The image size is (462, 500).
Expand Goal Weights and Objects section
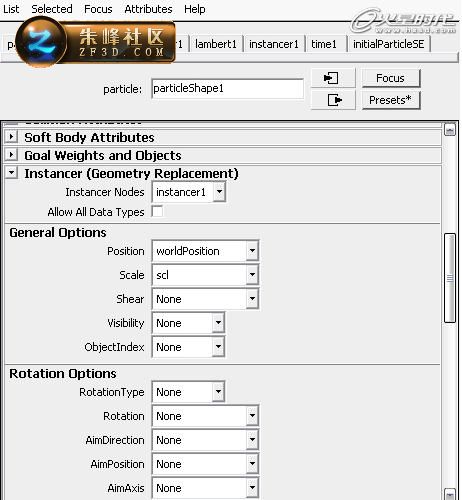(12, 155)
